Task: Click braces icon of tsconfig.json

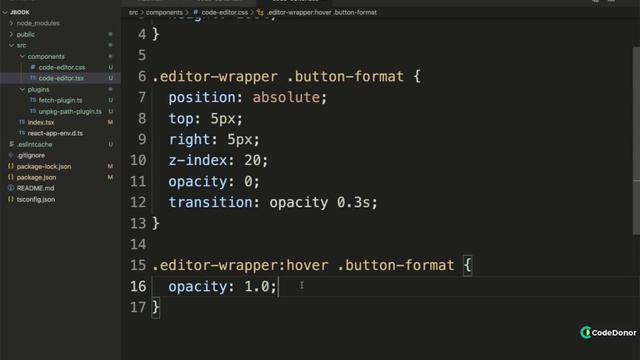Action: (x=11, y=199)
